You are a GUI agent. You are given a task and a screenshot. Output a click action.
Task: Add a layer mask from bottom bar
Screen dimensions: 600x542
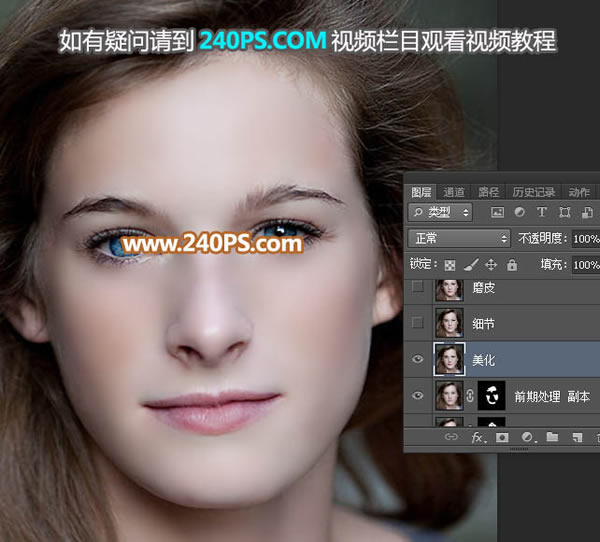pos(502,437)
